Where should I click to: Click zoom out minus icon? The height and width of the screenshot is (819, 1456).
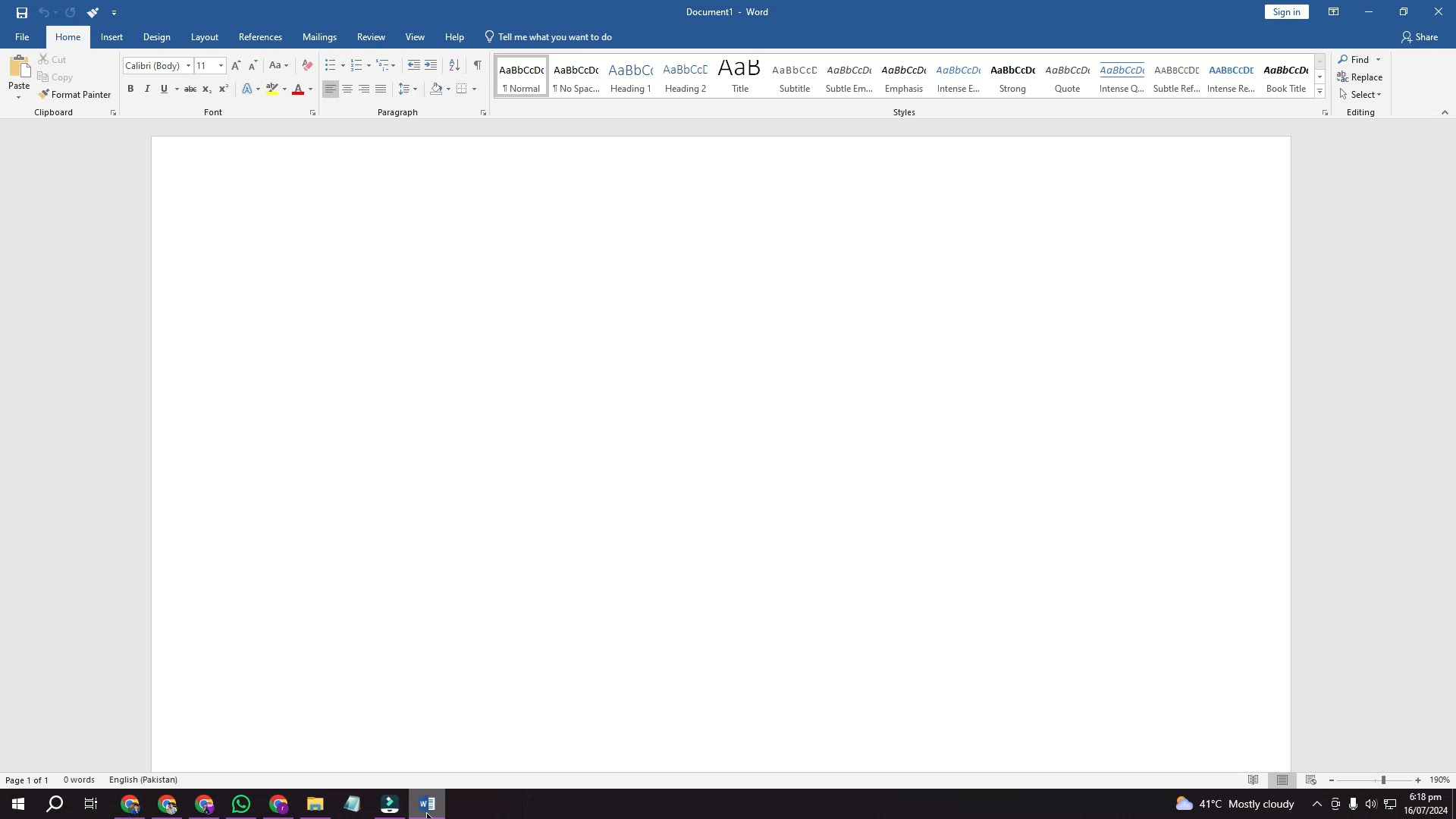(x=1332, y=780)
